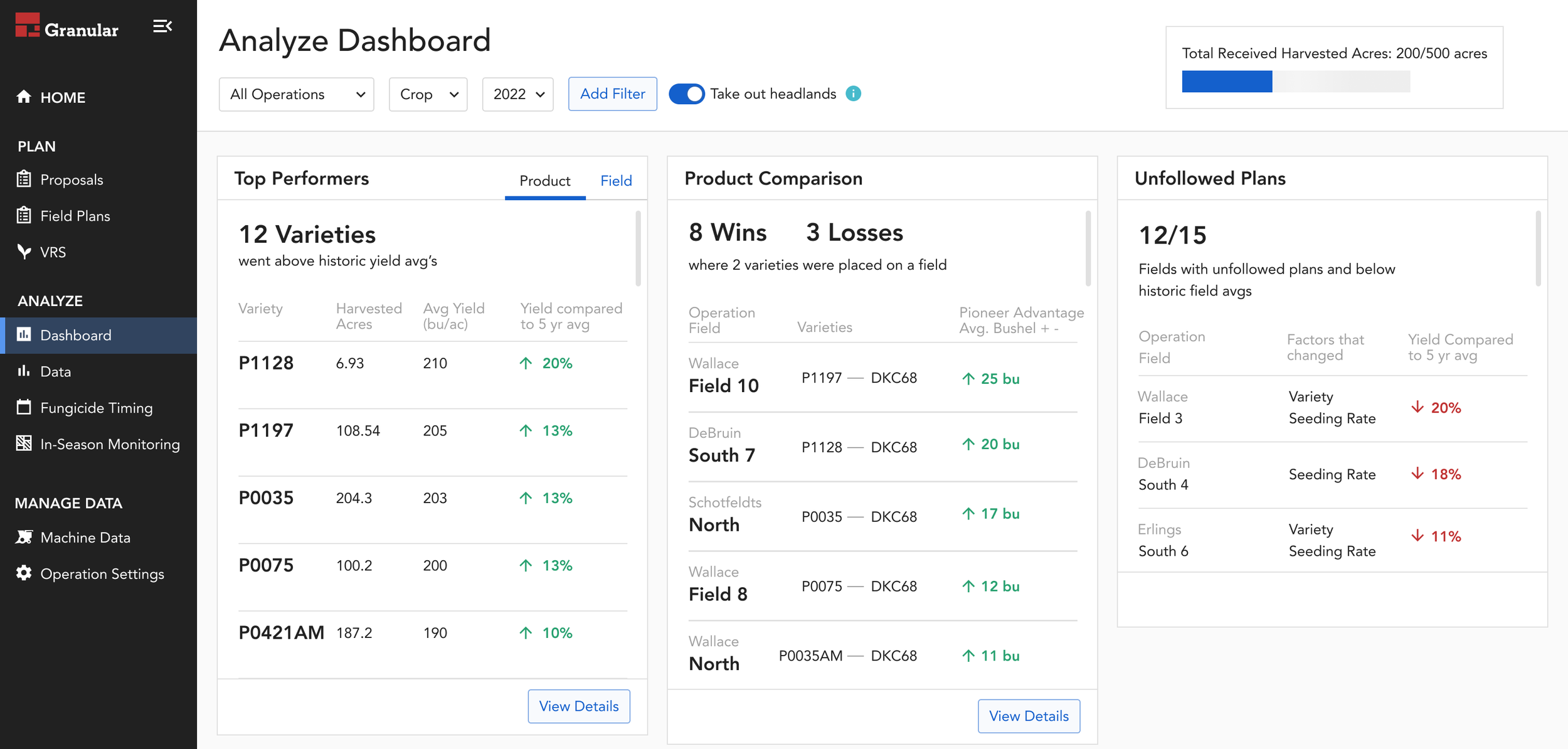Image resolution: width=1568 pixels, height=749 pixels.
Task: Click the In-Season Monitoring icon
Action: [x=24, y=444]
